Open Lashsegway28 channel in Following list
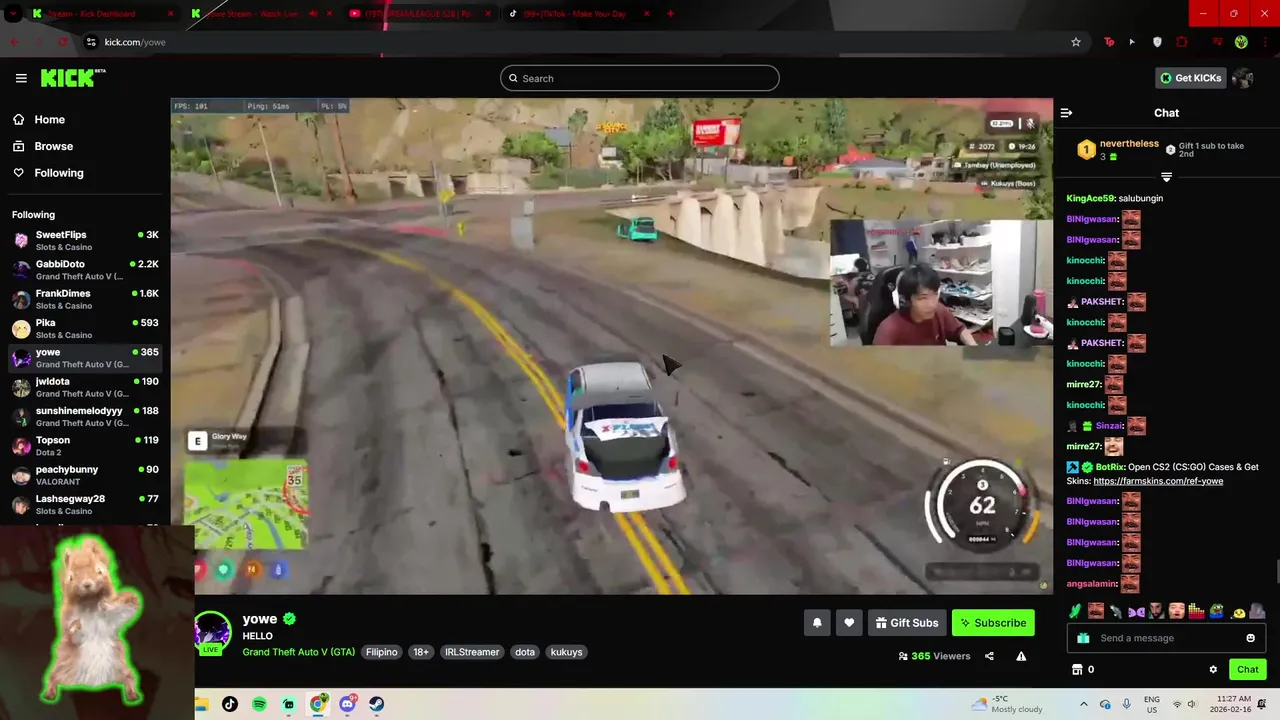The width and height of the screenshot is (1280, 720). pos(85,504)
